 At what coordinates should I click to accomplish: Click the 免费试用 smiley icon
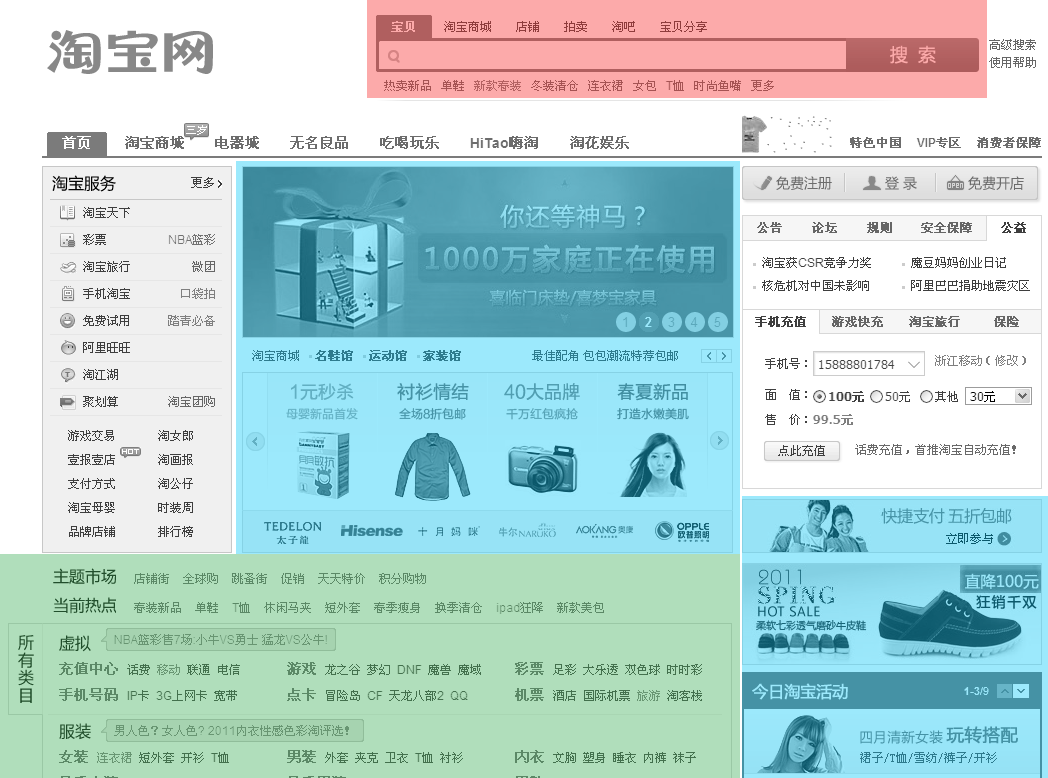click(x=68, y=321)
